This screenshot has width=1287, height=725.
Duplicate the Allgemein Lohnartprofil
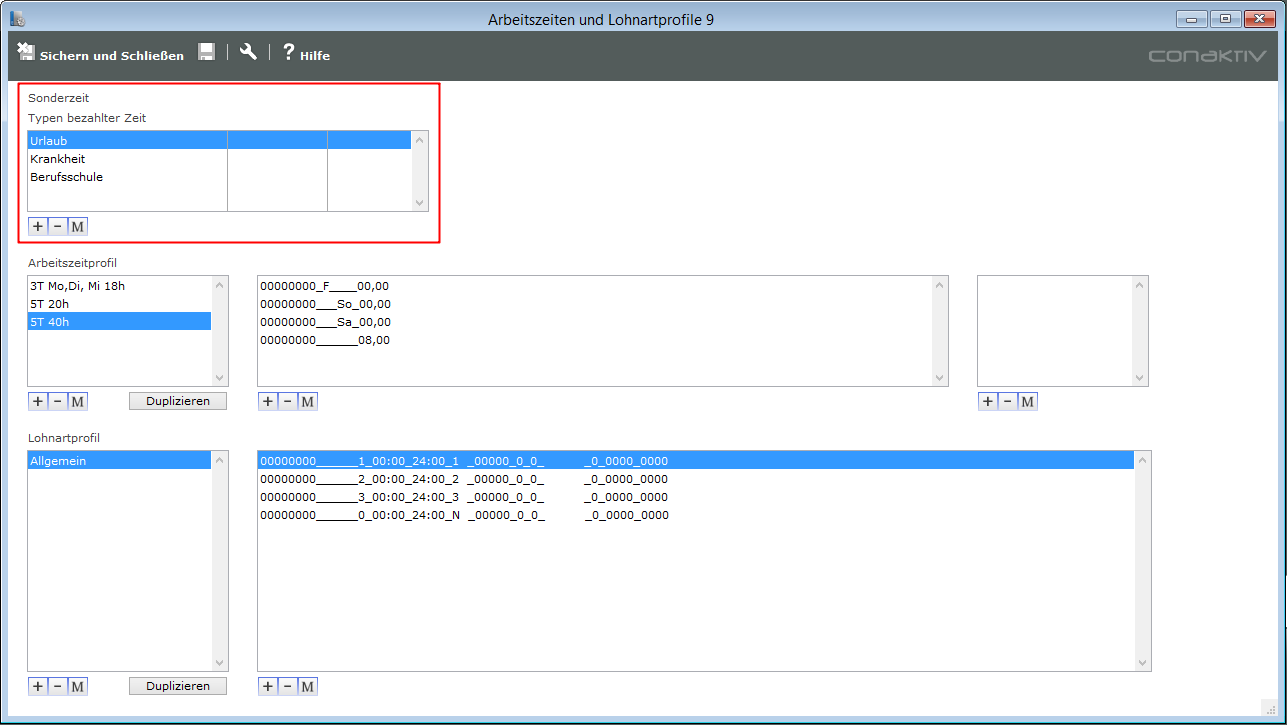click(x=178, y=687)
